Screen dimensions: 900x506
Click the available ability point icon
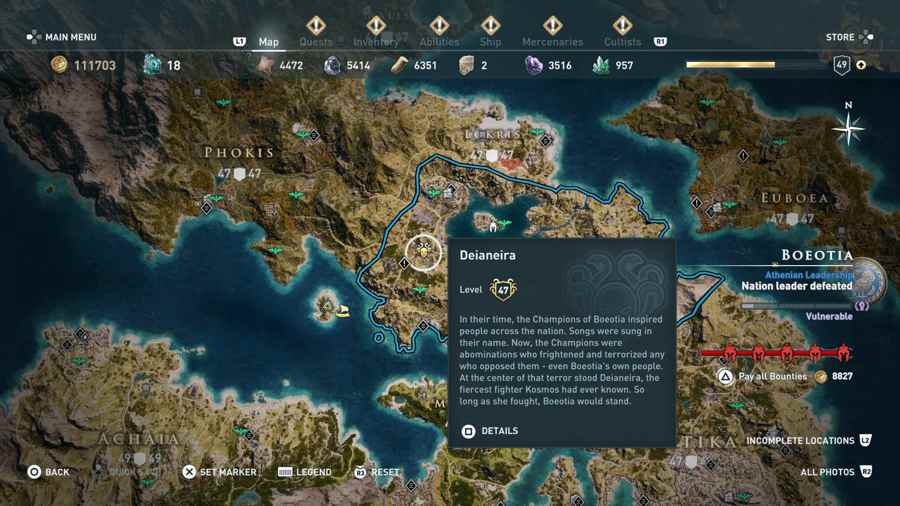point(861,65)
